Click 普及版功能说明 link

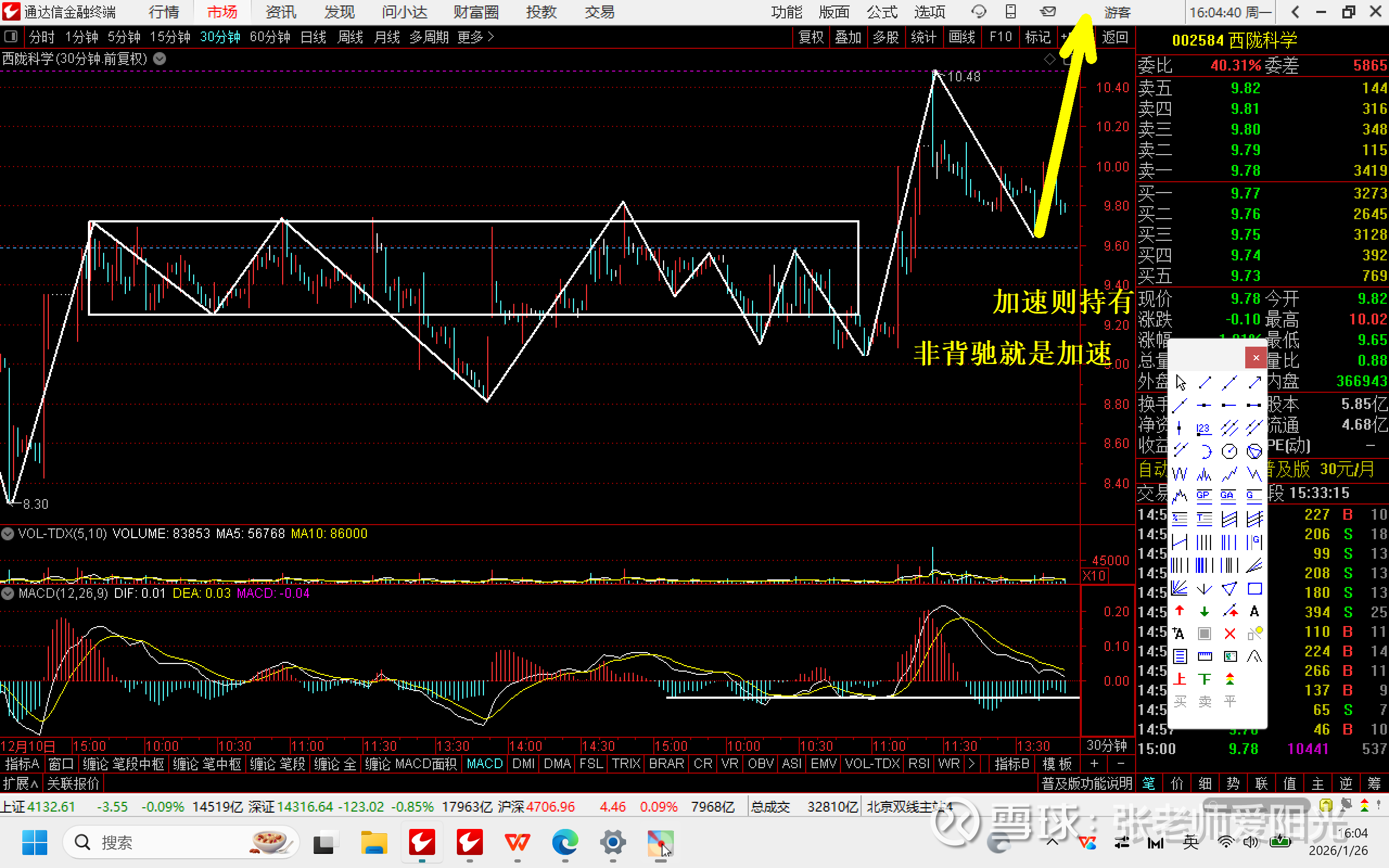click(x=1087, y=783)
